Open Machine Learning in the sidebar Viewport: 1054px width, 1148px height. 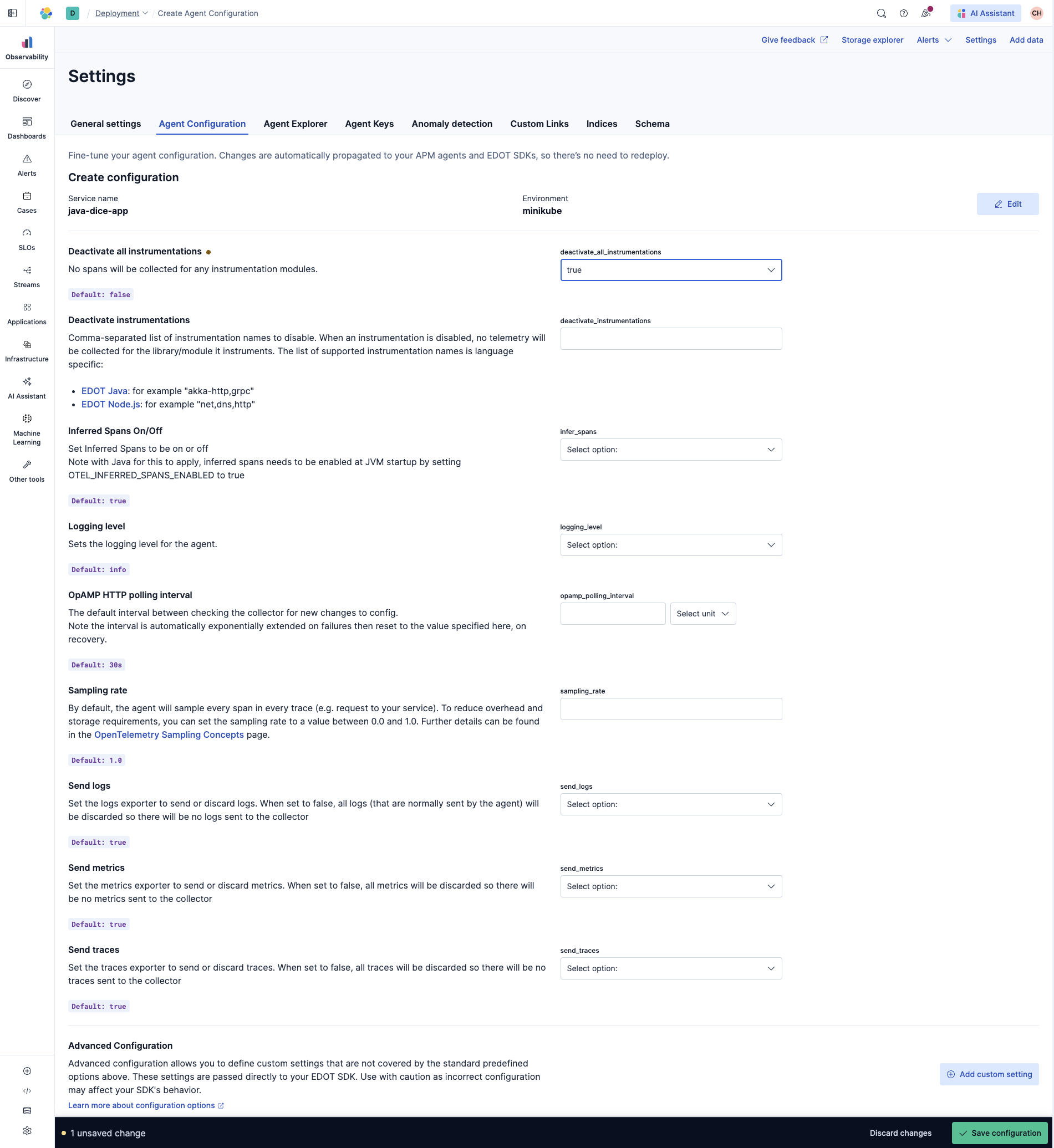pyautogui.click(x=27, y=430)
